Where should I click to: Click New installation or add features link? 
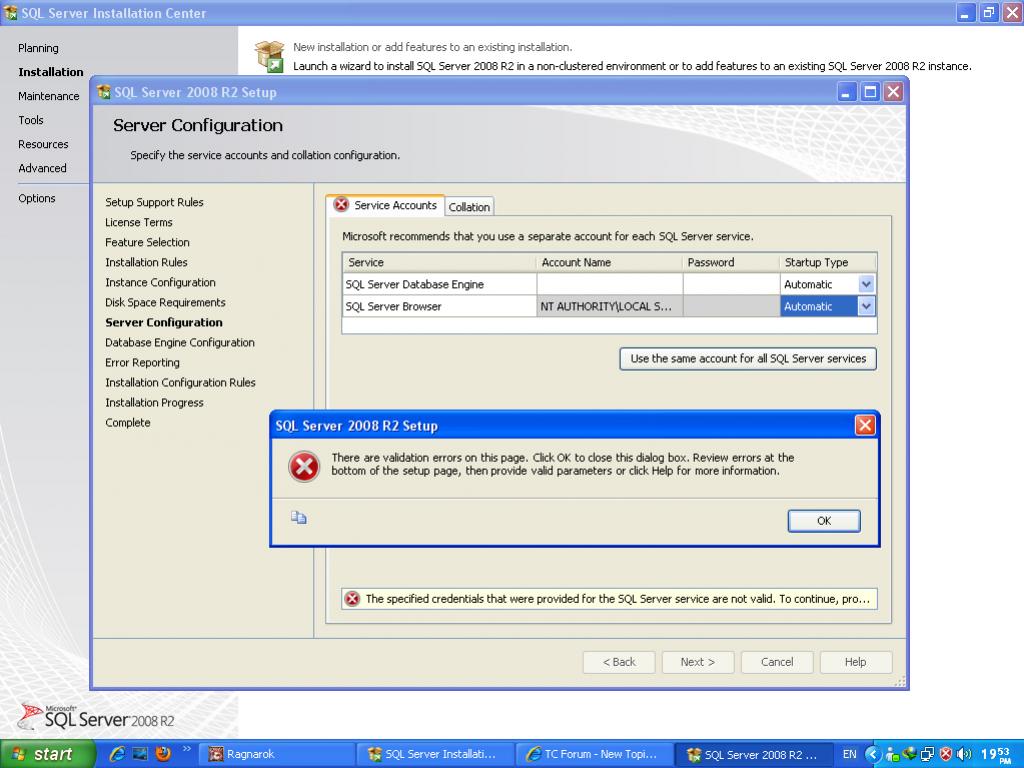[432, 47]
